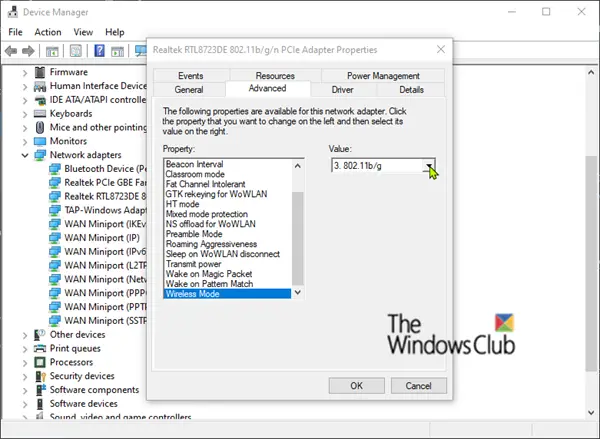Viewport: 600px width, 439px height.
Task: Click OK in adapter properties
Action: (x=357, y=386)
